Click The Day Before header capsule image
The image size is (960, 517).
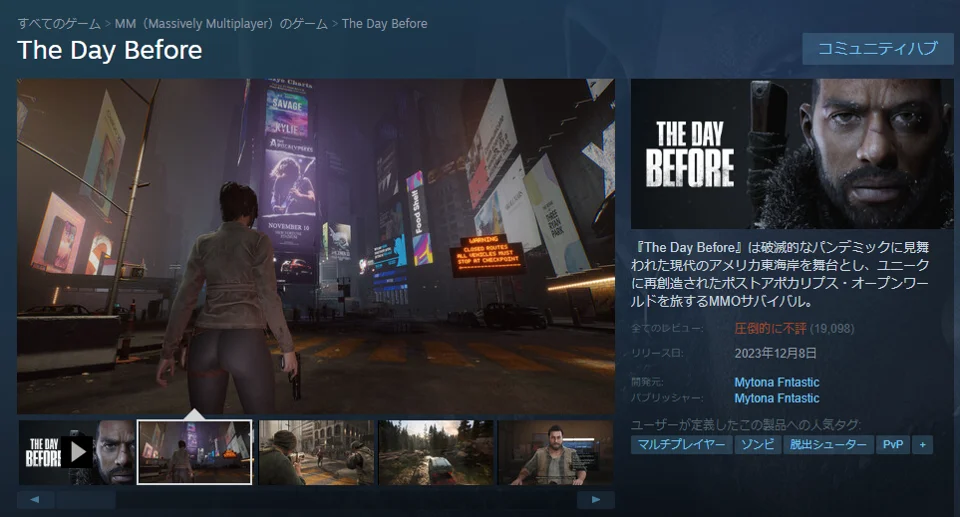pyautogui.click(x=792, y=154)
